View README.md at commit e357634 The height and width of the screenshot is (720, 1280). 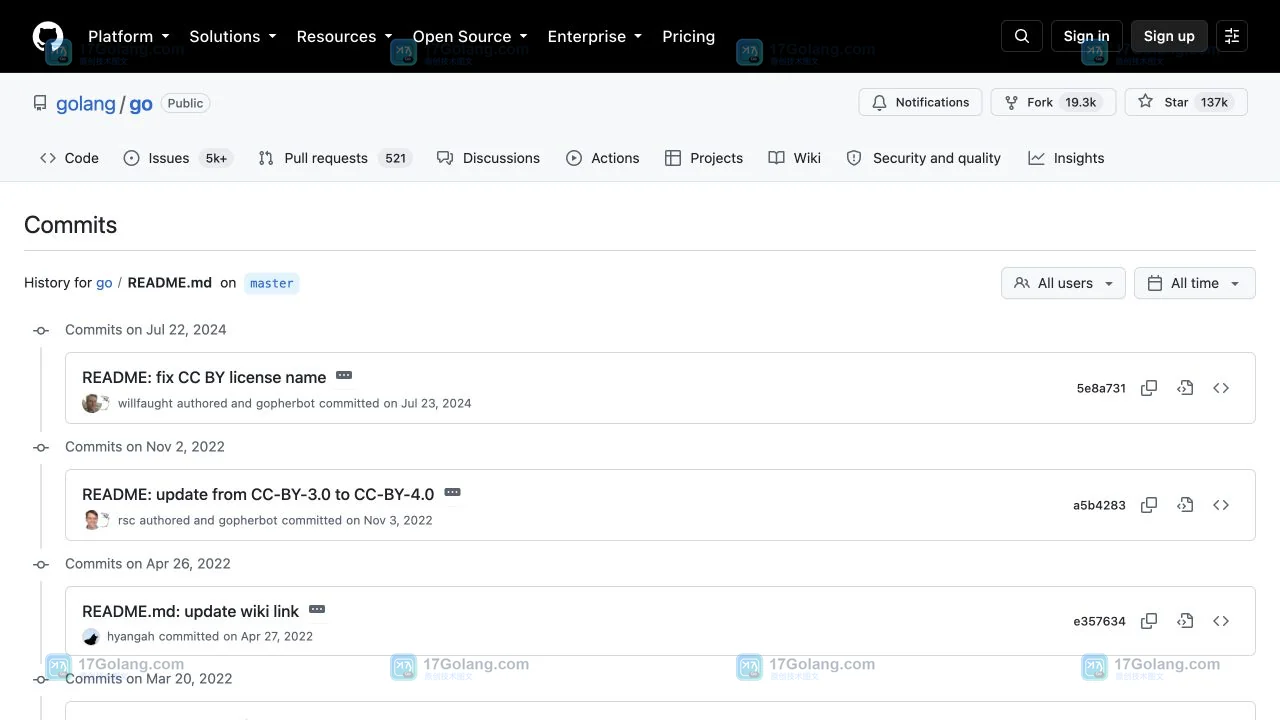[1185, 621]
